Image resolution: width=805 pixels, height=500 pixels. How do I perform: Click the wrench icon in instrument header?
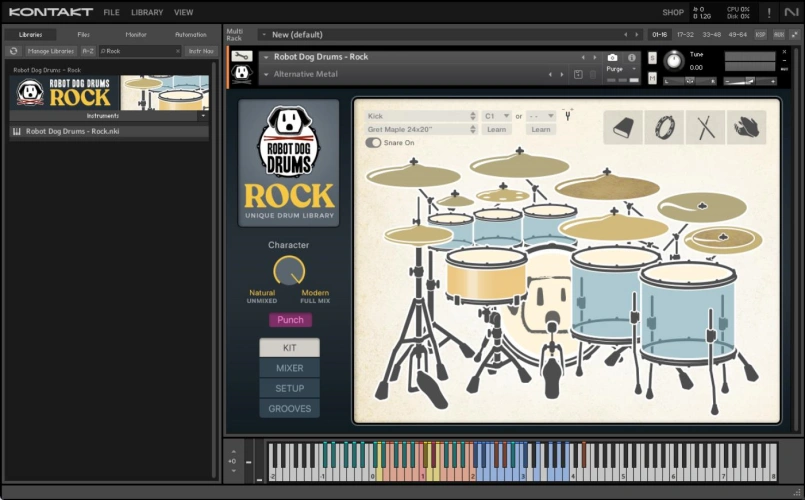(241, 56)
